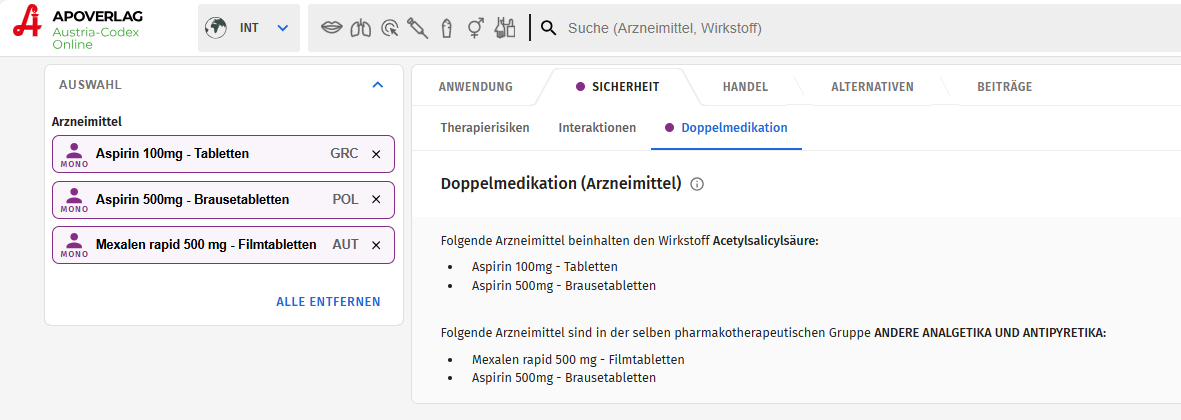Select the suppository filter icon
Viewport: 1181px width, 420px height.
447,29
